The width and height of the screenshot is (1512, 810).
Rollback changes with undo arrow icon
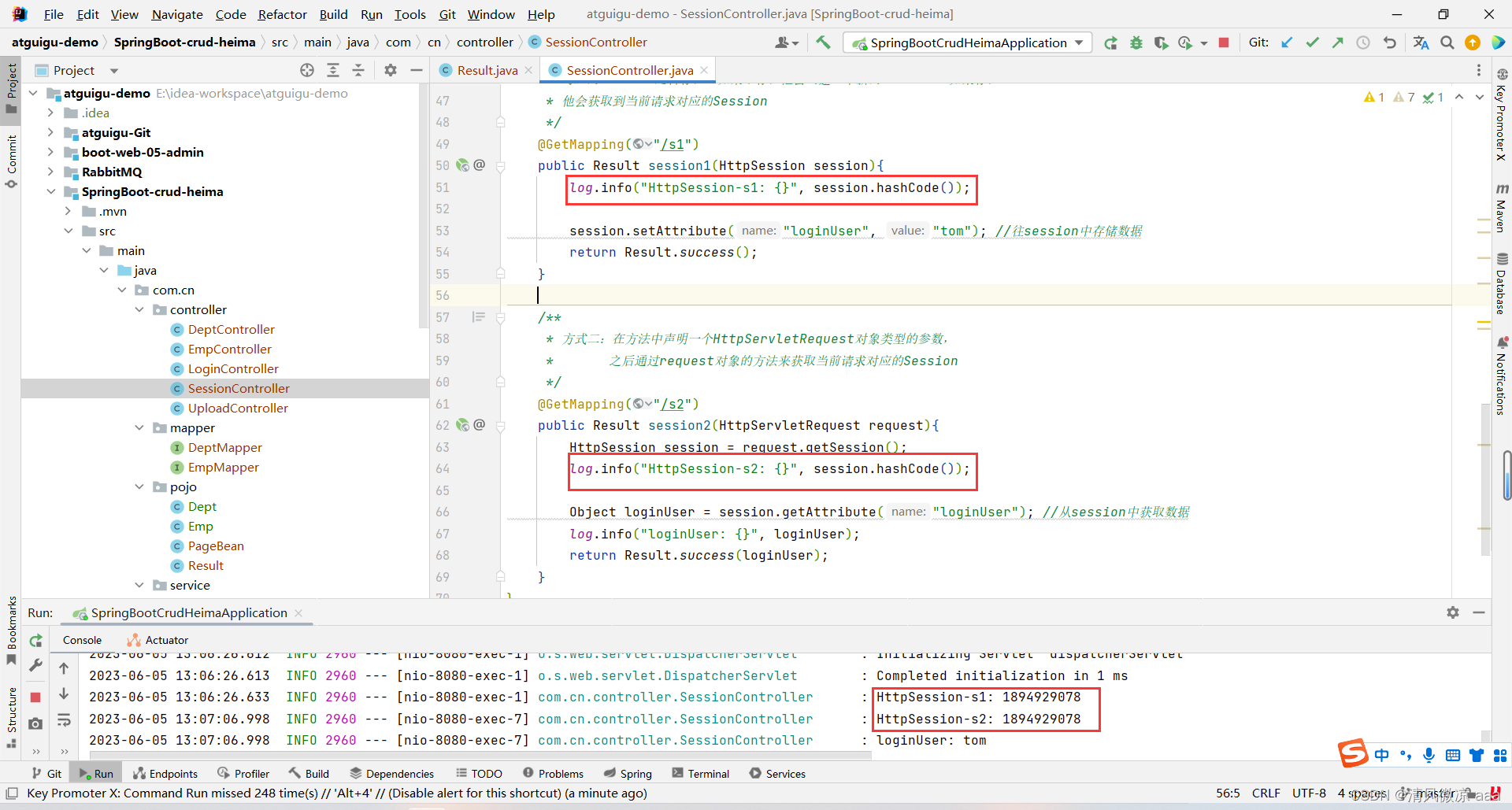pyautogui.click(x=1389, y=43)
